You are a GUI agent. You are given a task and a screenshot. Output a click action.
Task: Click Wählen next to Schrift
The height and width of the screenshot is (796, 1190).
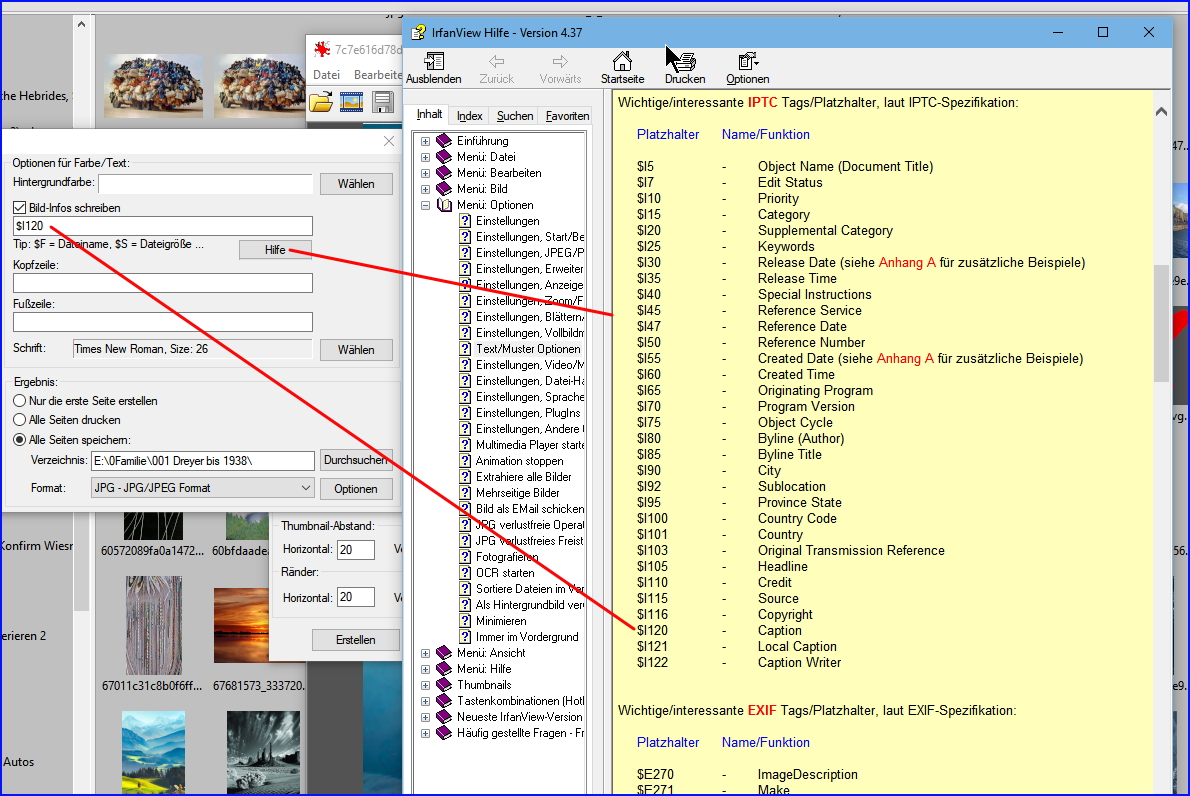tap(356, 350)
